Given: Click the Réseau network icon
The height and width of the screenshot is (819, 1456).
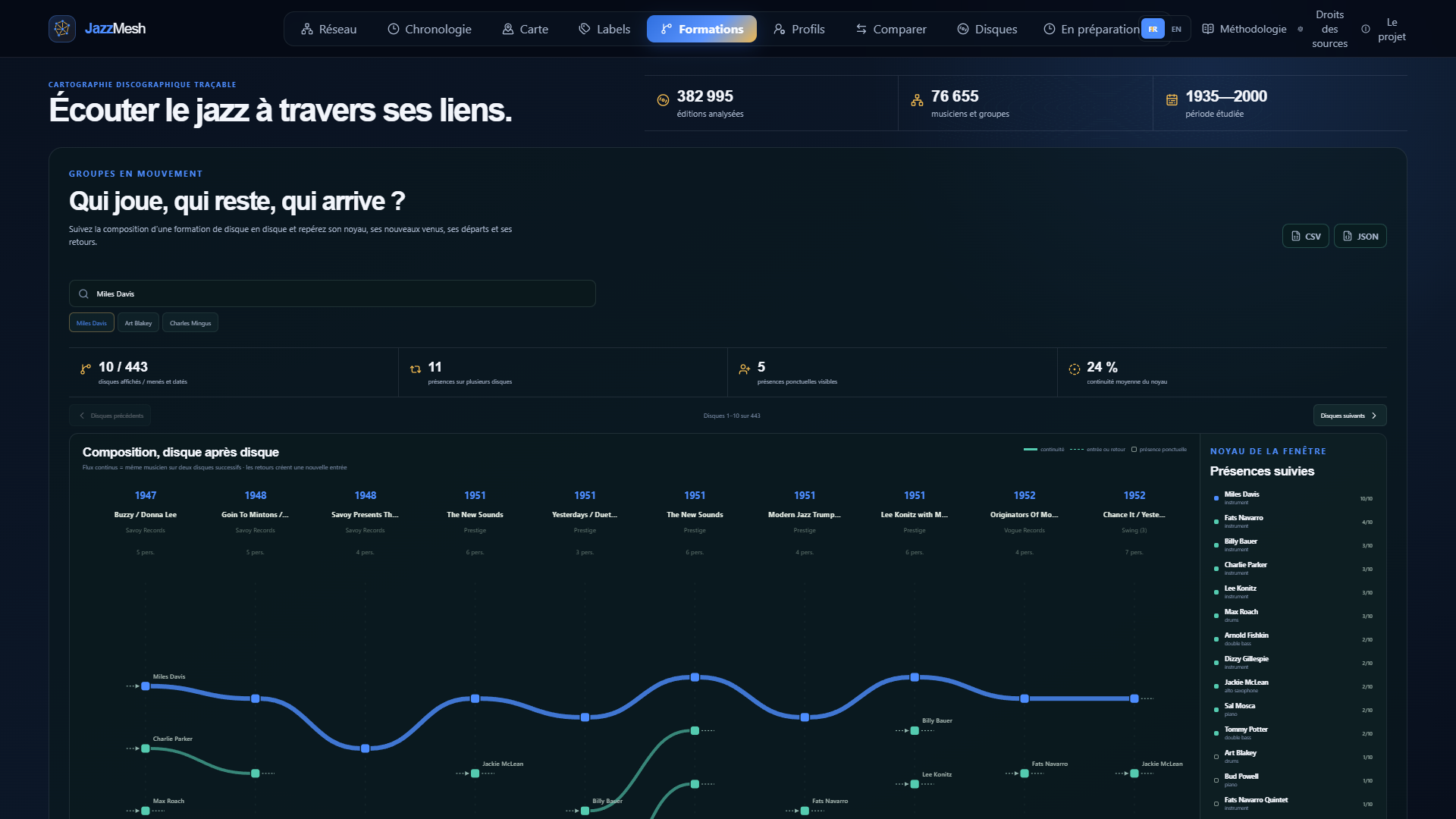Looking at the screenshot, I should (307, 29).
